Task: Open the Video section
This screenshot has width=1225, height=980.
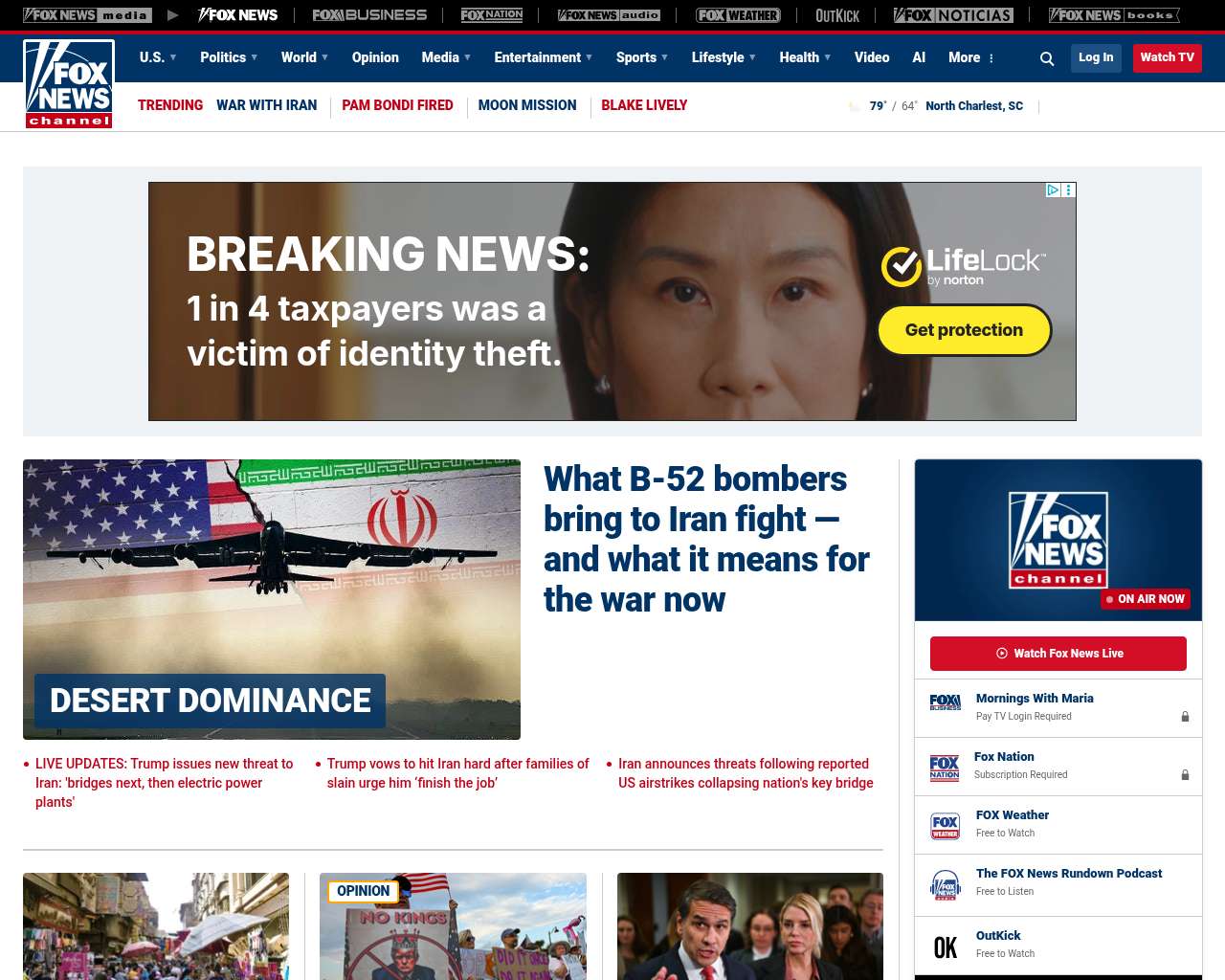Action: [871, 57]
